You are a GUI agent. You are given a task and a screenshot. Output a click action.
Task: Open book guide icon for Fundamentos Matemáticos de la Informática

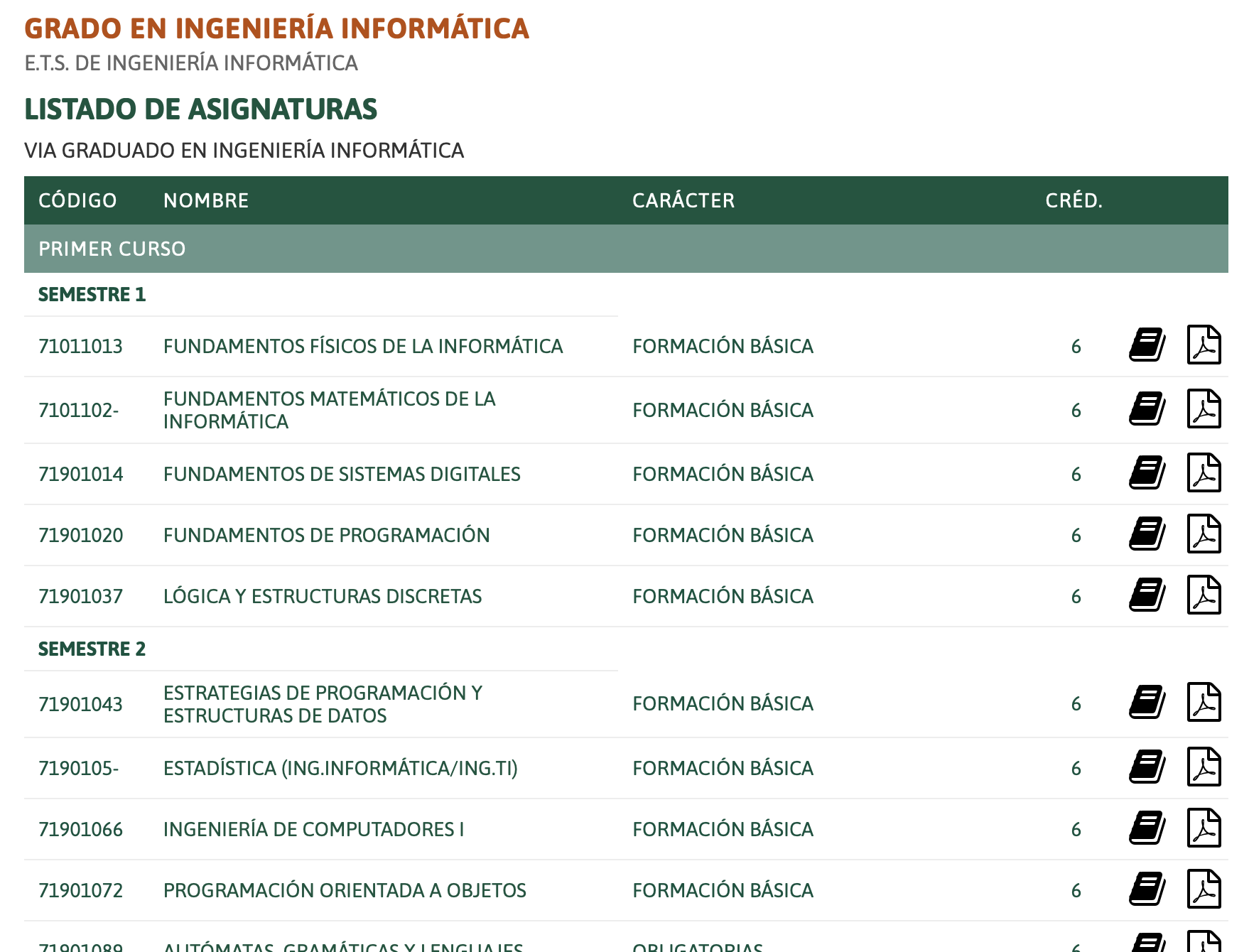click(x=1147, y=409)
